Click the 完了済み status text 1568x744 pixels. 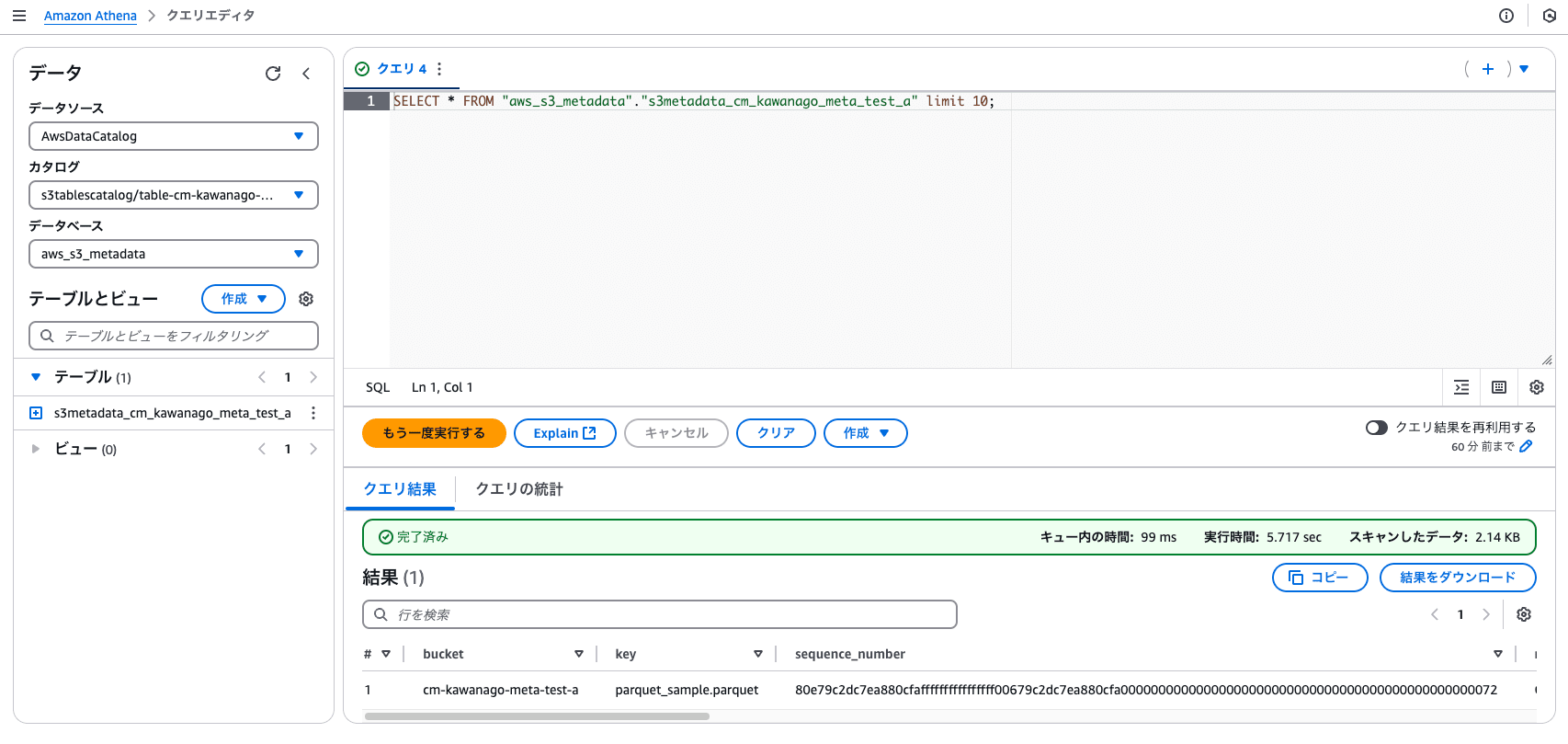point(423,537)
